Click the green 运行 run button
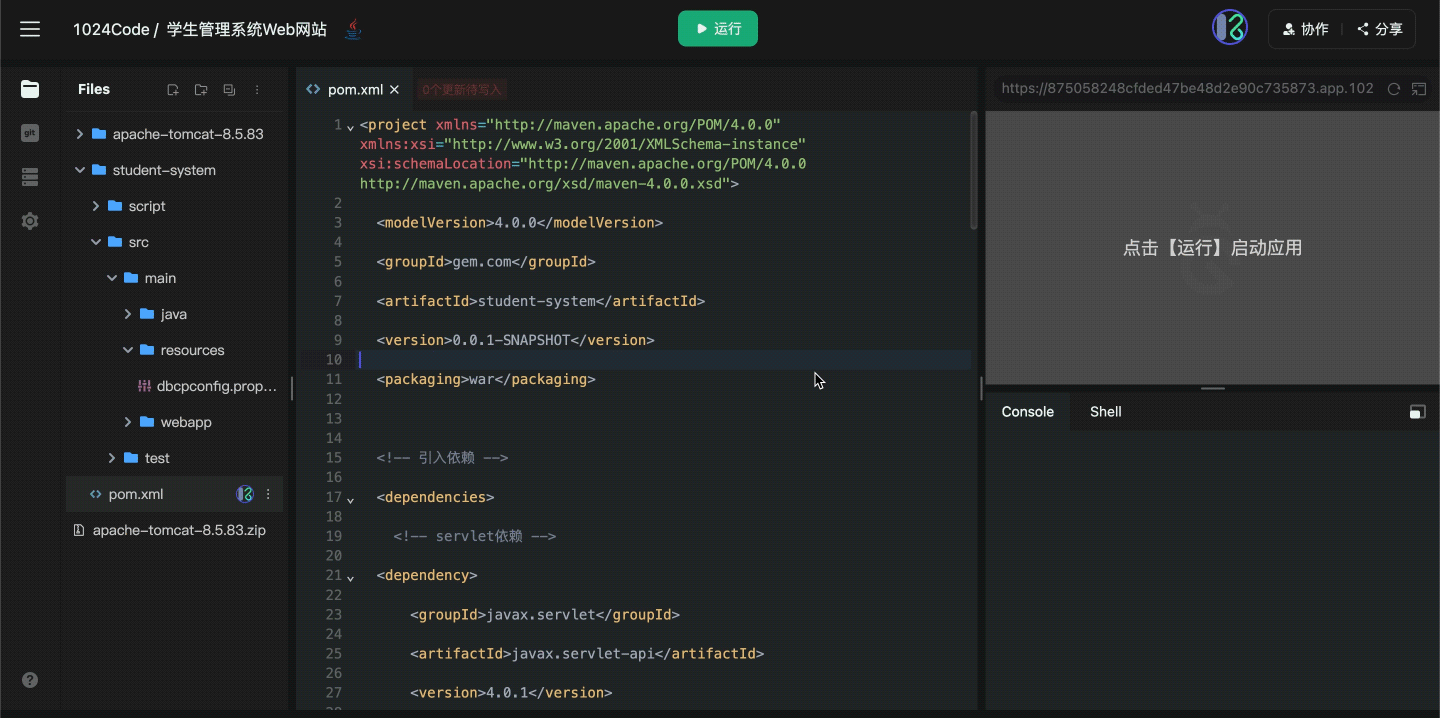This screenshot has width=1440, height=718. tap(718, 29)
